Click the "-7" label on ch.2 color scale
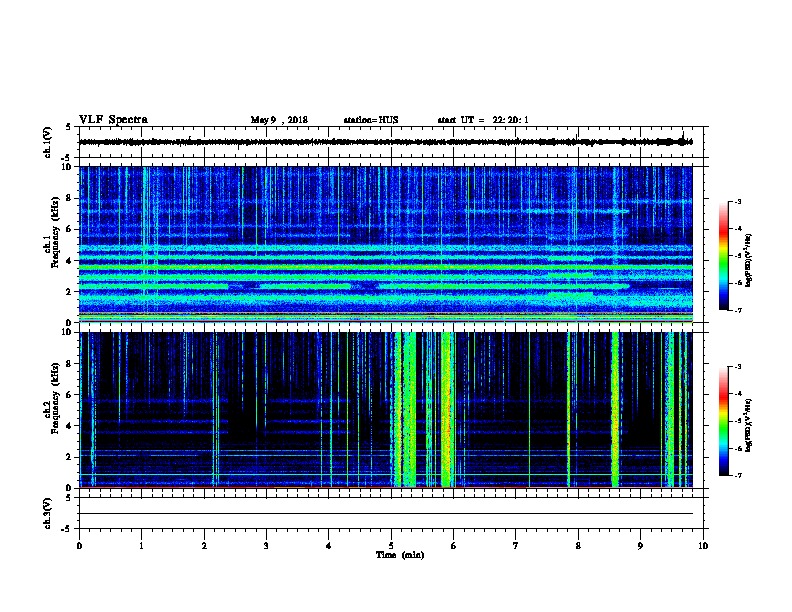 pyautogui.click(x=738, y=475)
